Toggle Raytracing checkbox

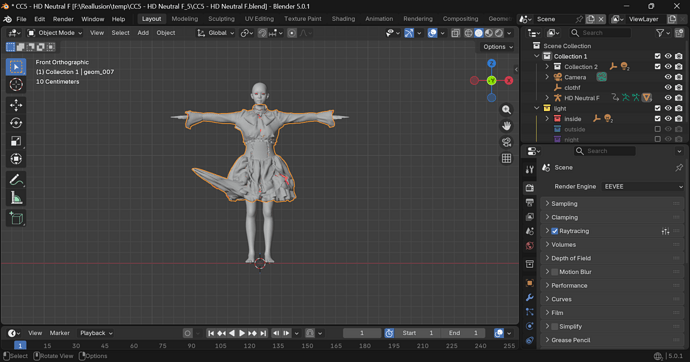(x=554, y=231)
